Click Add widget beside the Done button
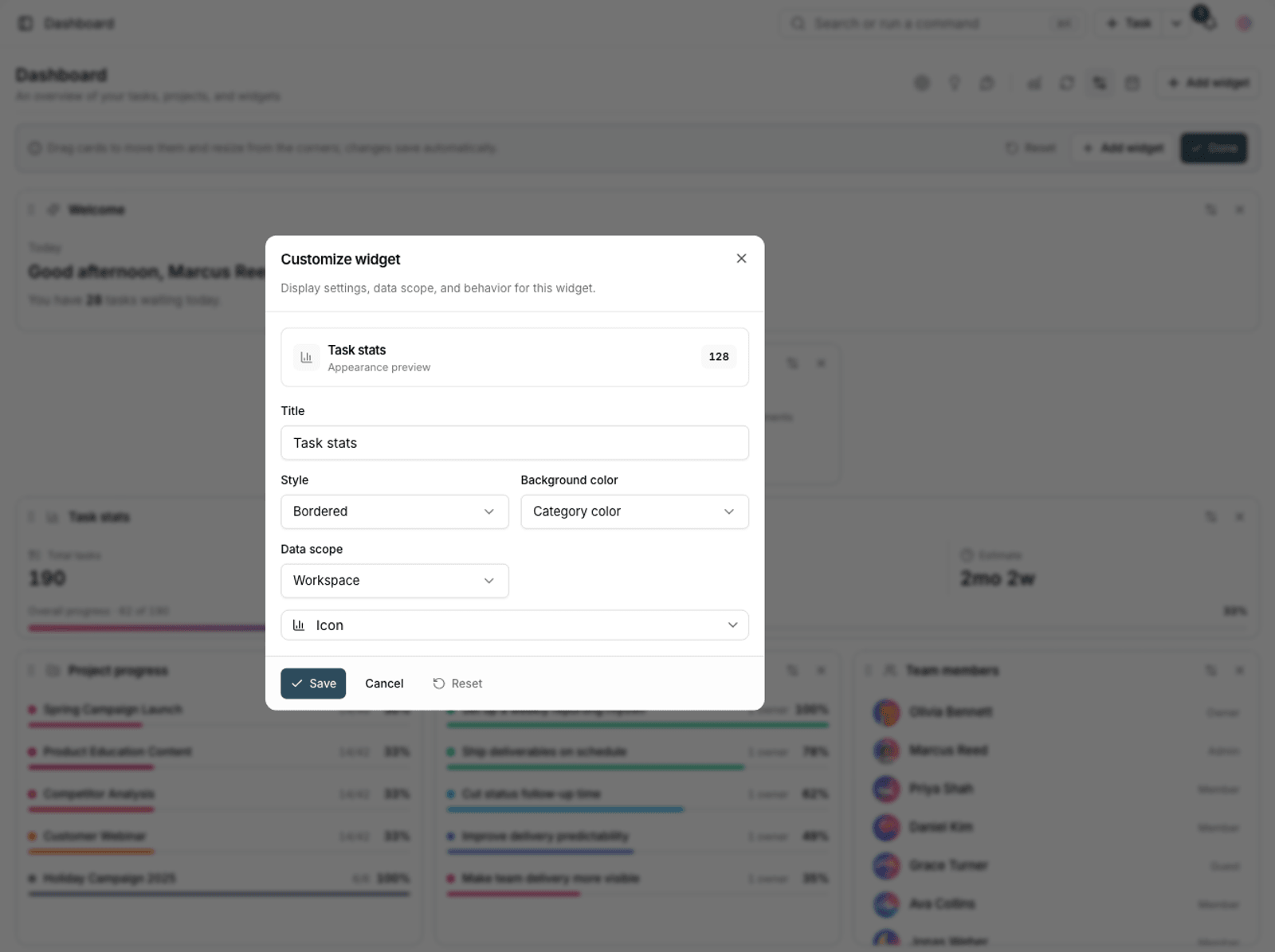The image size is (1275, 952). (x=1124, y=148)
